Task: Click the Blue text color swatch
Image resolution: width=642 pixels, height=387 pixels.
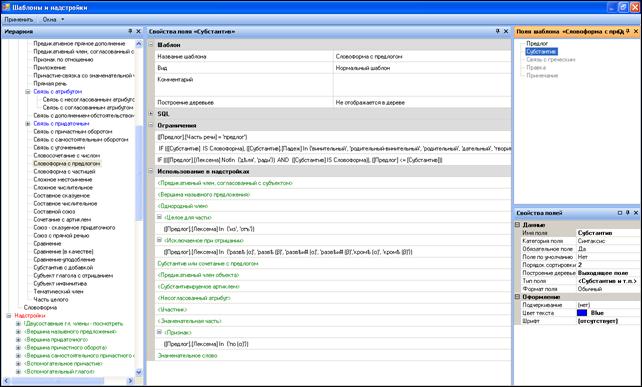Action: click(x=582, y=313)
